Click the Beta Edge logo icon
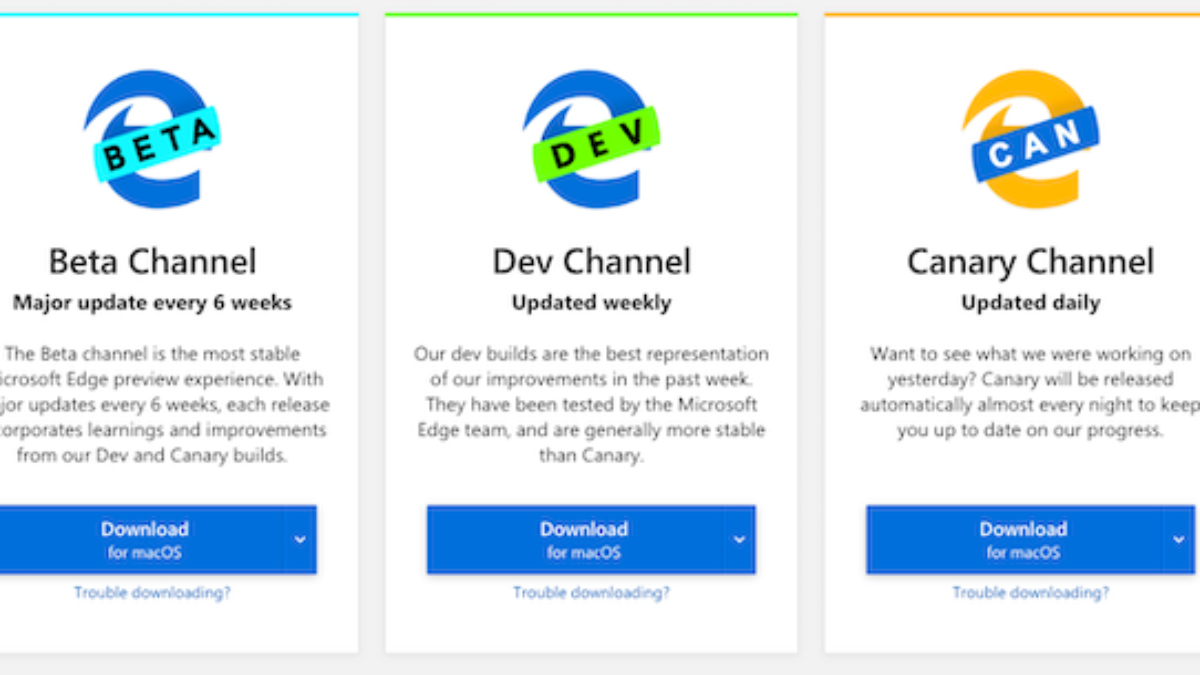The height and width of the screenshot is (675, 1200). click(x=151, y=140)
